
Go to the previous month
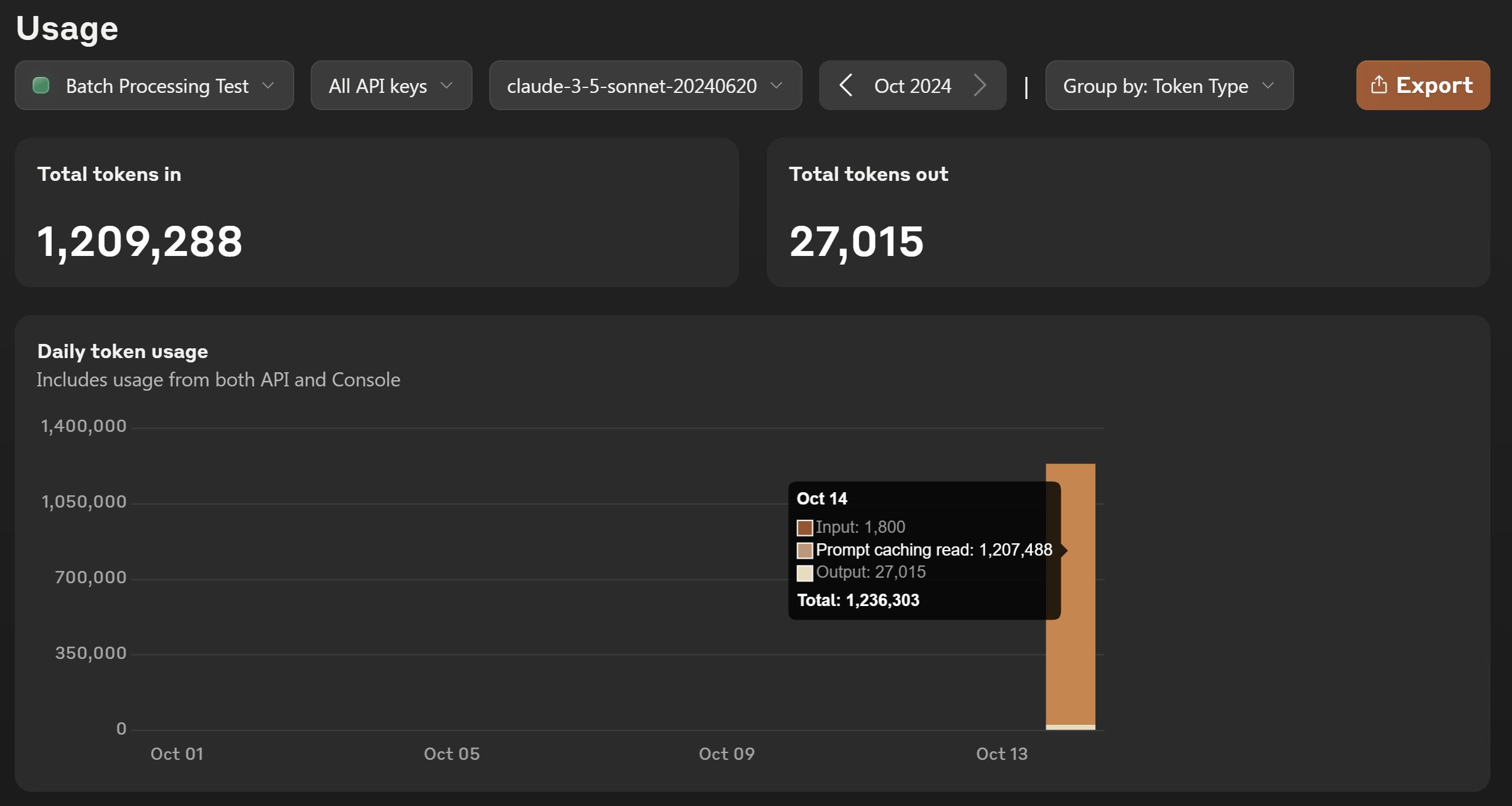[x=846, y=85]
